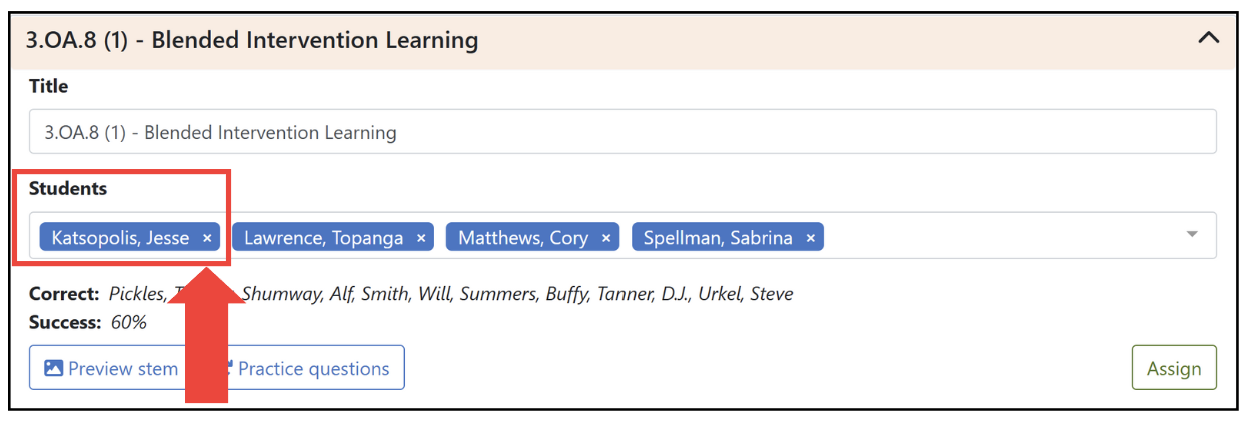
Task: Remove Lawrence, Topanga from students
Action: [x=421, y=238]
